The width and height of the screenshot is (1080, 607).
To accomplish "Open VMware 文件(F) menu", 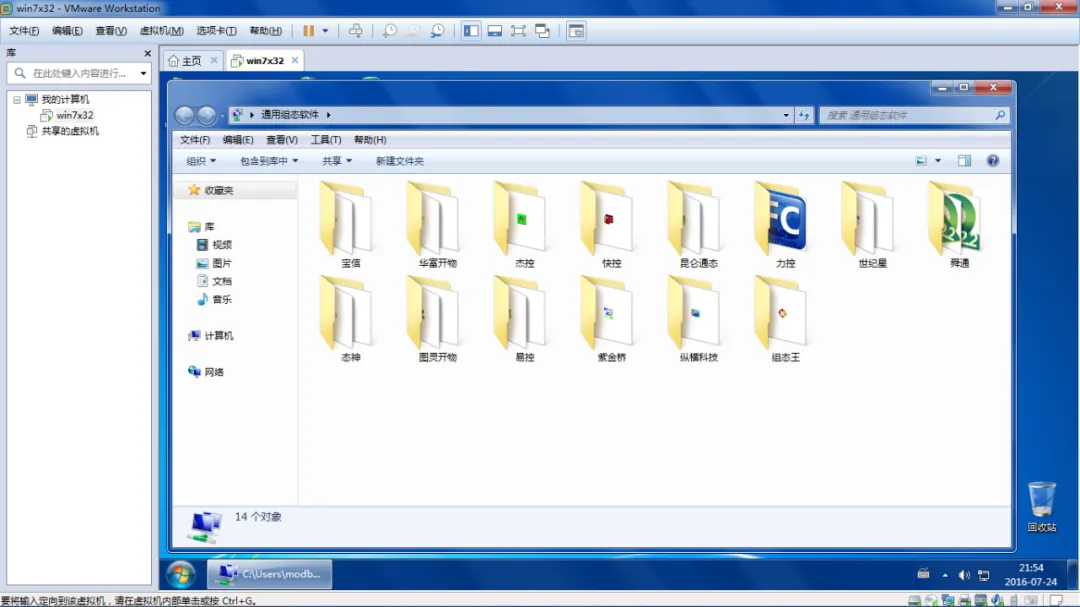I will (24, 30).
